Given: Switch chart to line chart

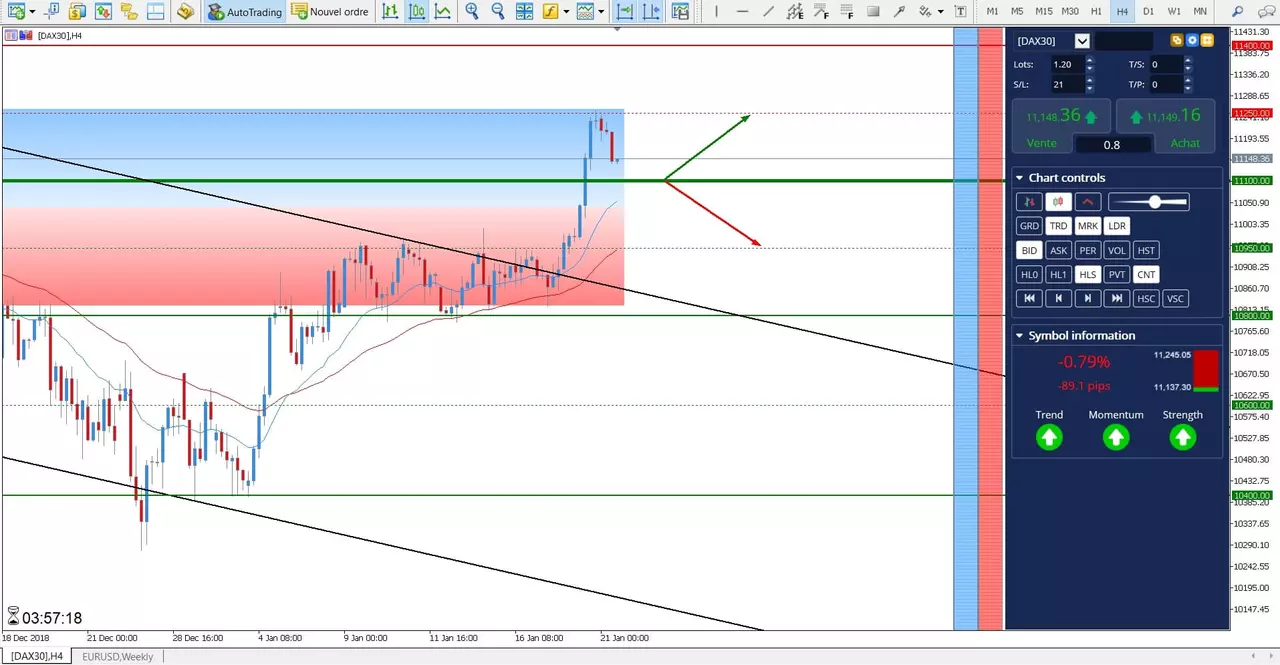Looking at the screenshot, I should click(x=442, y=12).
